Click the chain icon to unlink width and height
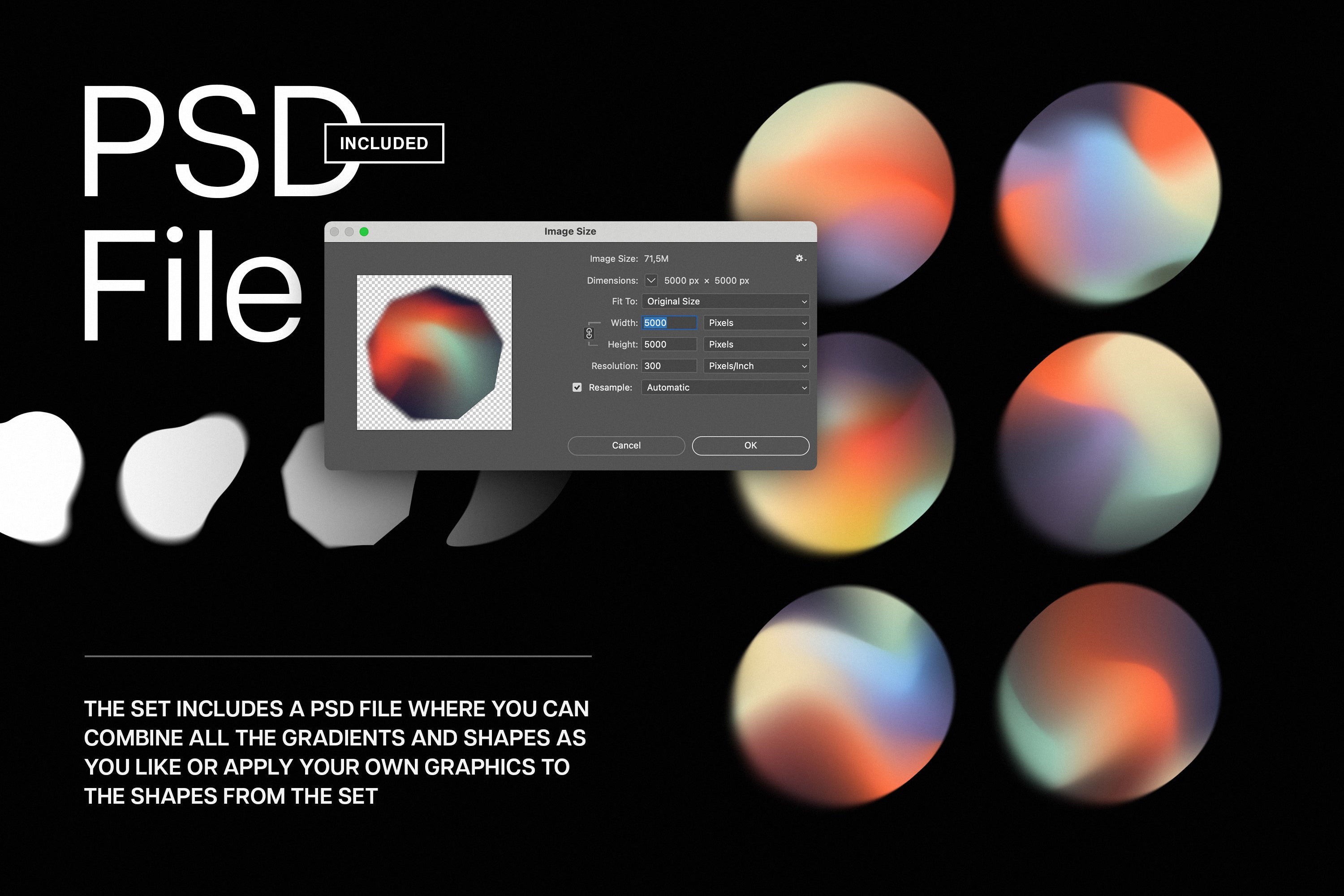 coord(589,333)
